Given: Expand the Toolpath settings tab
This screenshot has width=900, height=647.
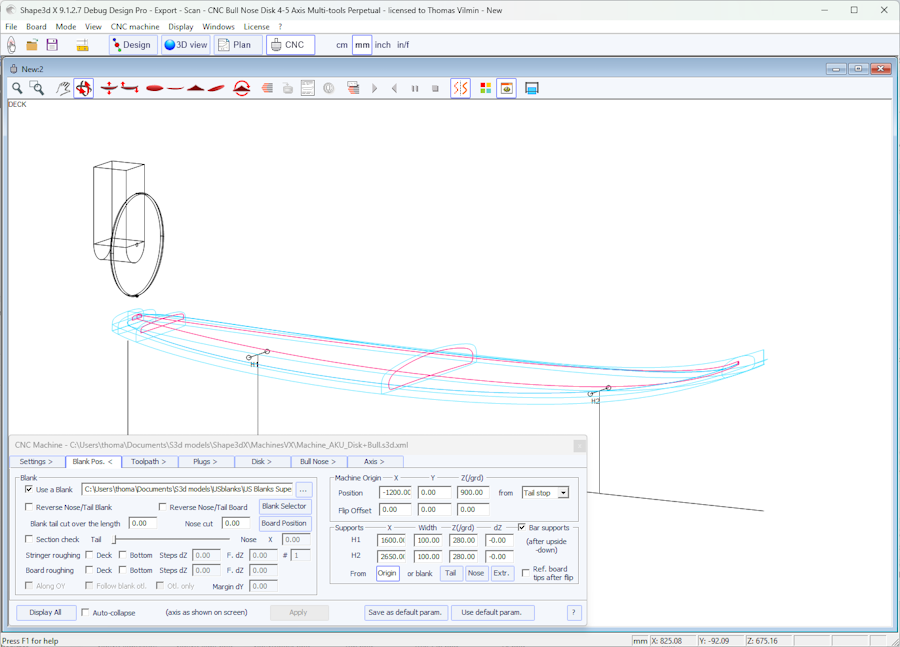Looking at the screenshot, I should coord(149,462).
